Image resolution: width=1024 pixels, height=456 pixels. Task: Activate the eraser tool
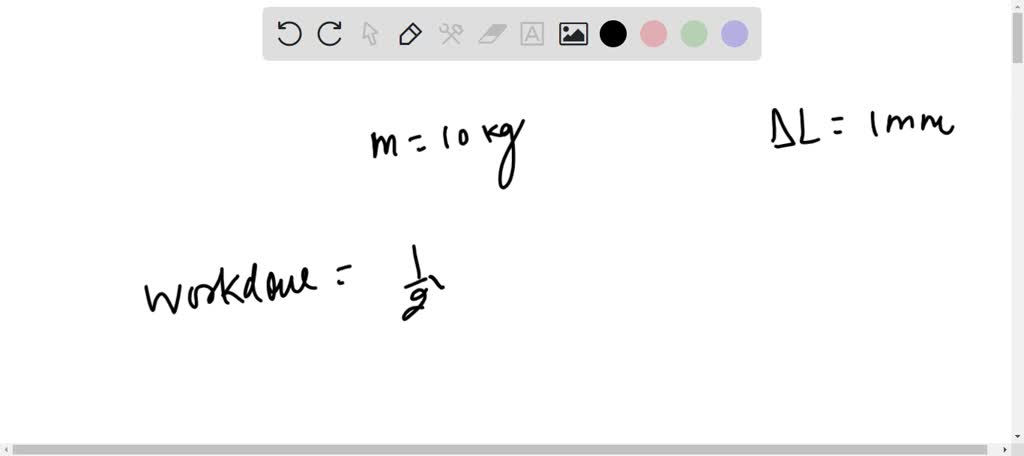(492, 34)
